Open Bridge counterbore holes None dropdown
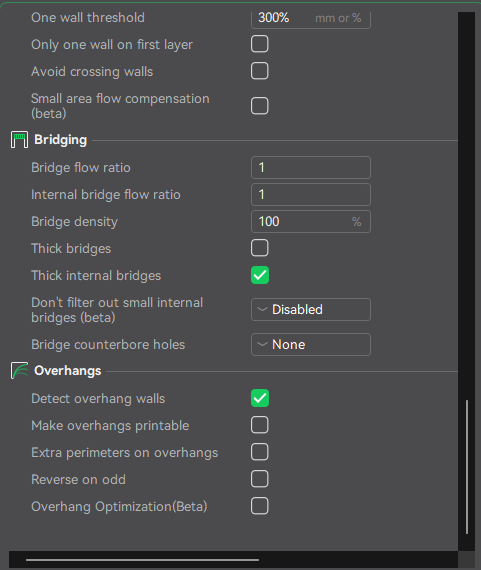Screen dimensions: 481x570 [311, 344]
